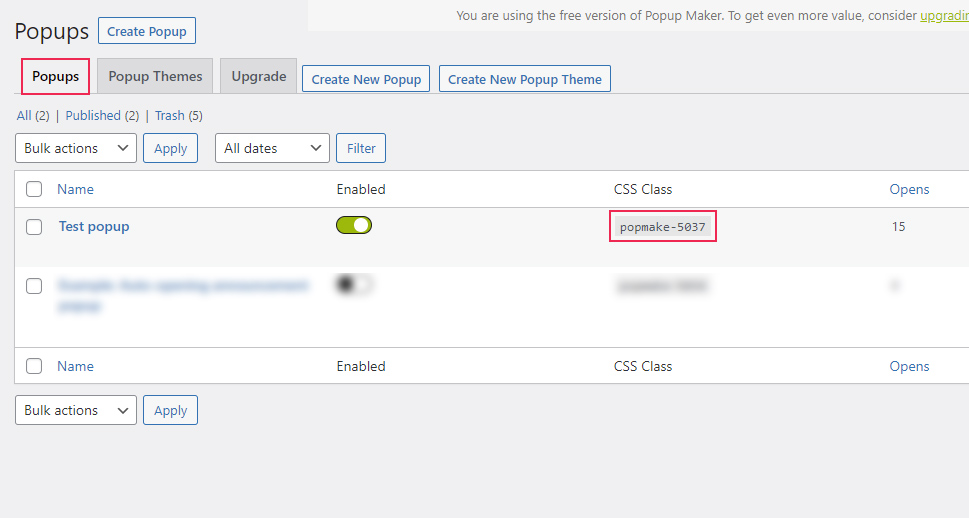Switch to the Upgrade tab
The height and width of the screenshot is (518, 969).
[x=259, y=77]
